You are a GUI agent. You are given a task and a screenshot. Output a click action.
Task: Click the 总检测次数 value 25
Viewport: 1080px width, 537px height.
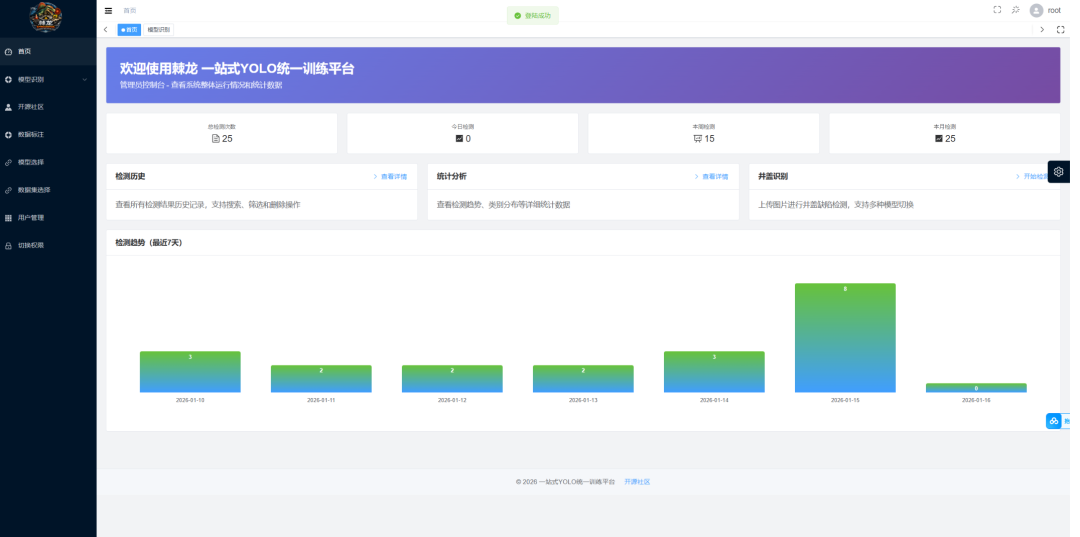[227, 138]
